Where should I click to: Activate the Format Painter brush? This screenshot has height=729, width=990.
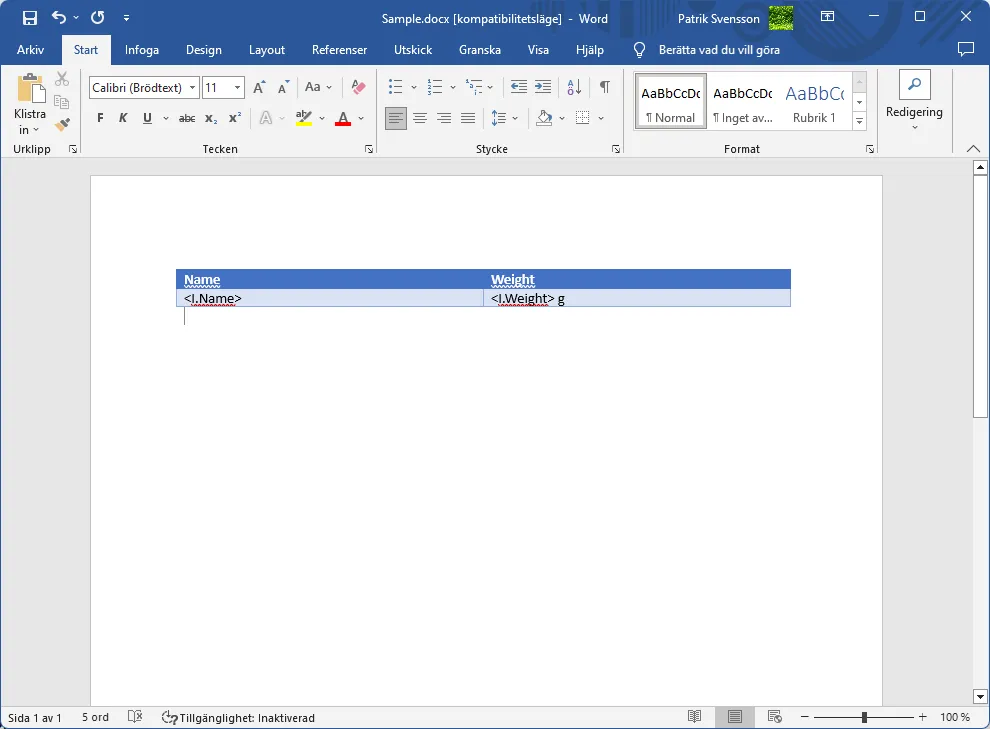[62, 124]
